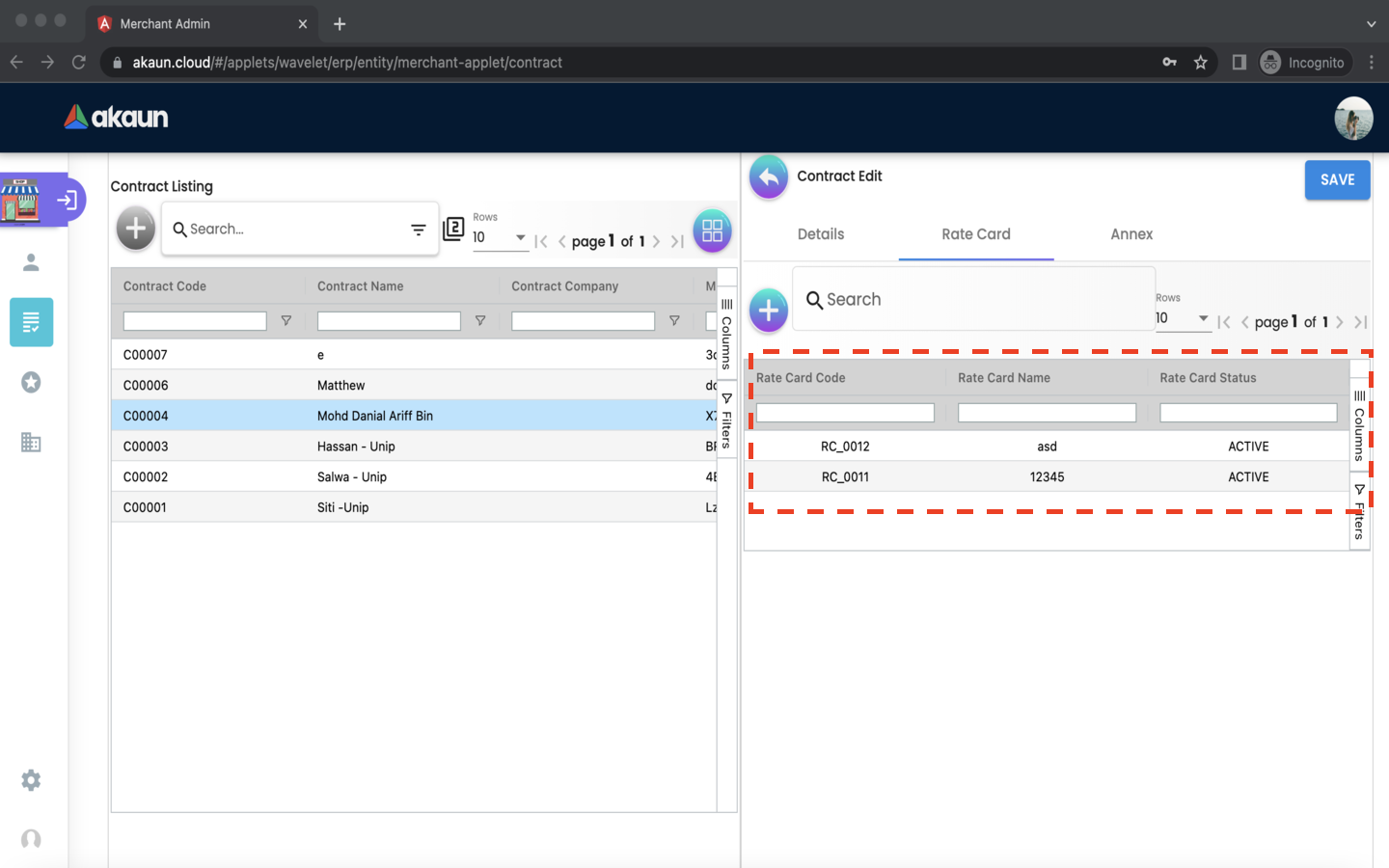The height and width of the screenshot is (868, 1389).
Task: Click the SAVE button
Action: [x=1337, y=180]
